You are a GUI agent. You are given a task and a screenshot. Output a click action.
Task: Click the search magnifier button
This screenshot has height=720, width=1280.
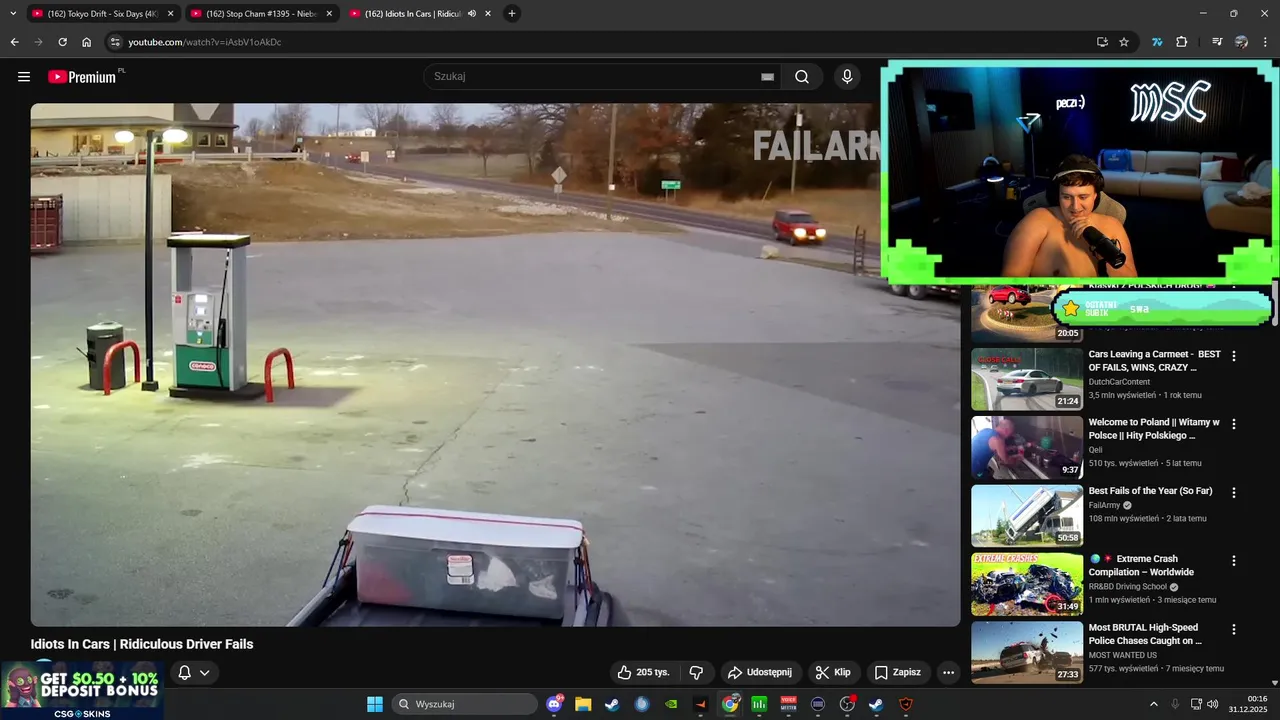point(802,77)
